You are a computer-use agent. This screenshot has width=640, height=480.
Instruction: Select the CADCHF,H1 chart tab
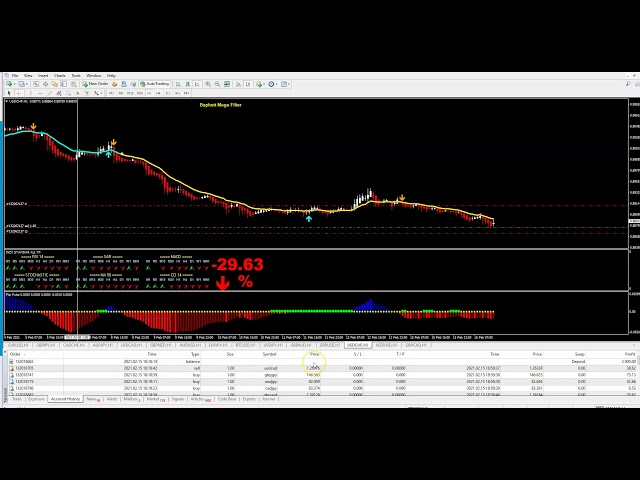[74, 345]
